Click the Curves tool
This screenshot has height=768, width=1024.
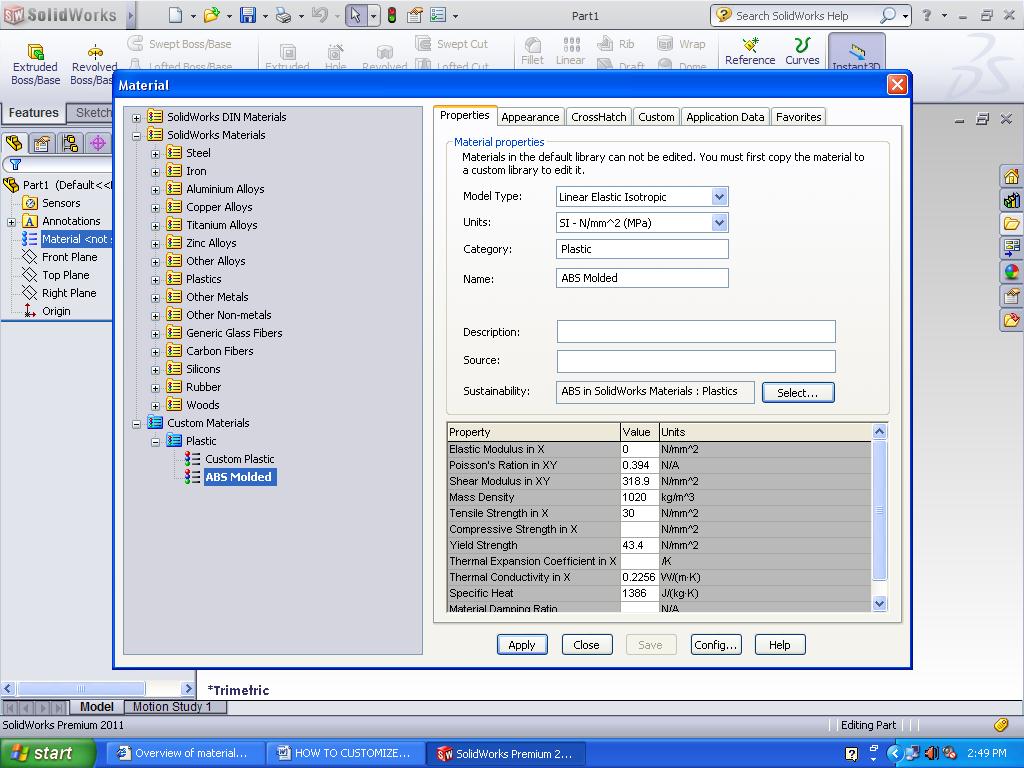[x=802, y=52]
